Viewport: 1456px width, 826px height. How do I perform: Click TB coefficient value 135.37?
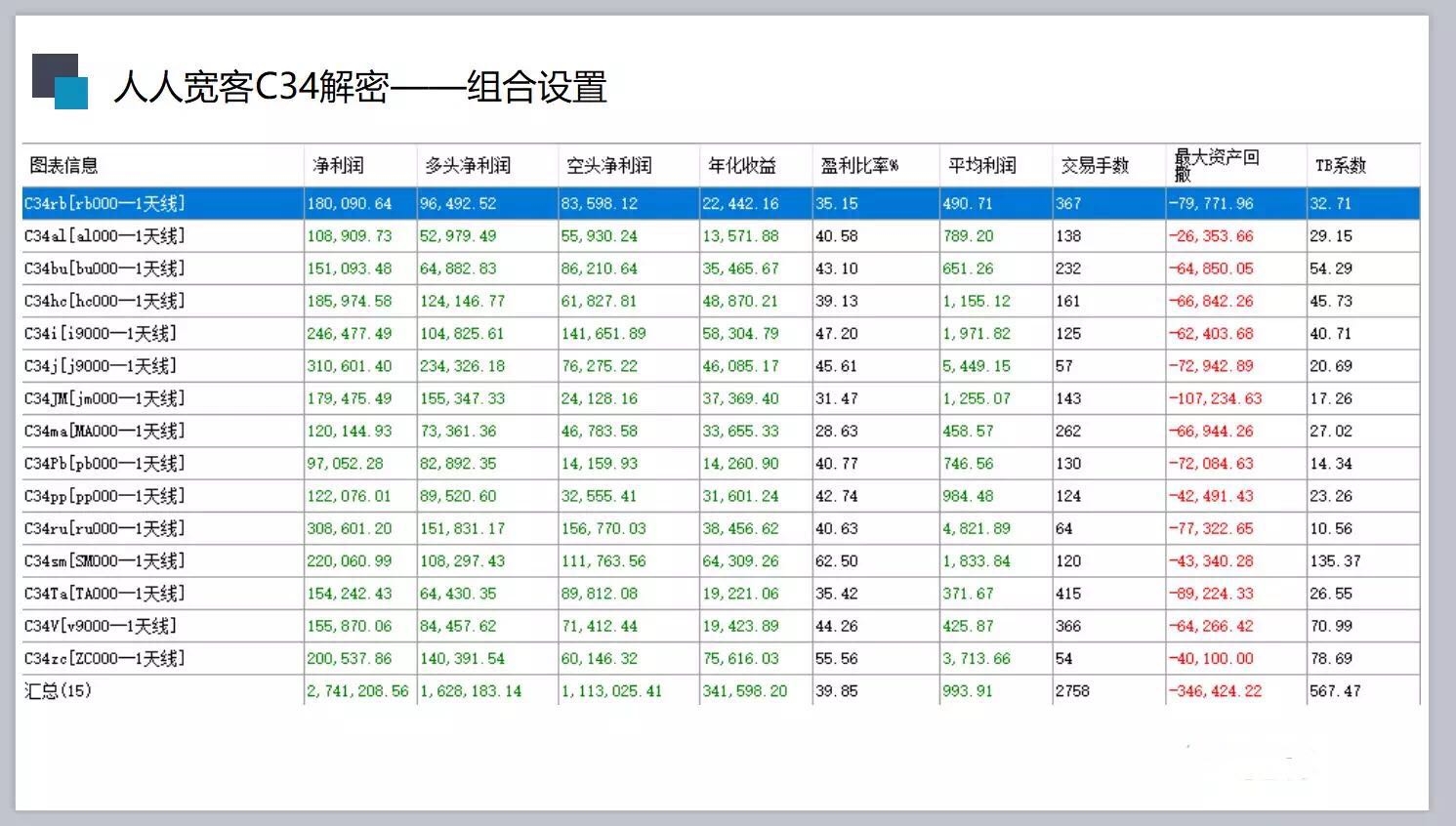pyautogui.click(x=1335, y=561)
